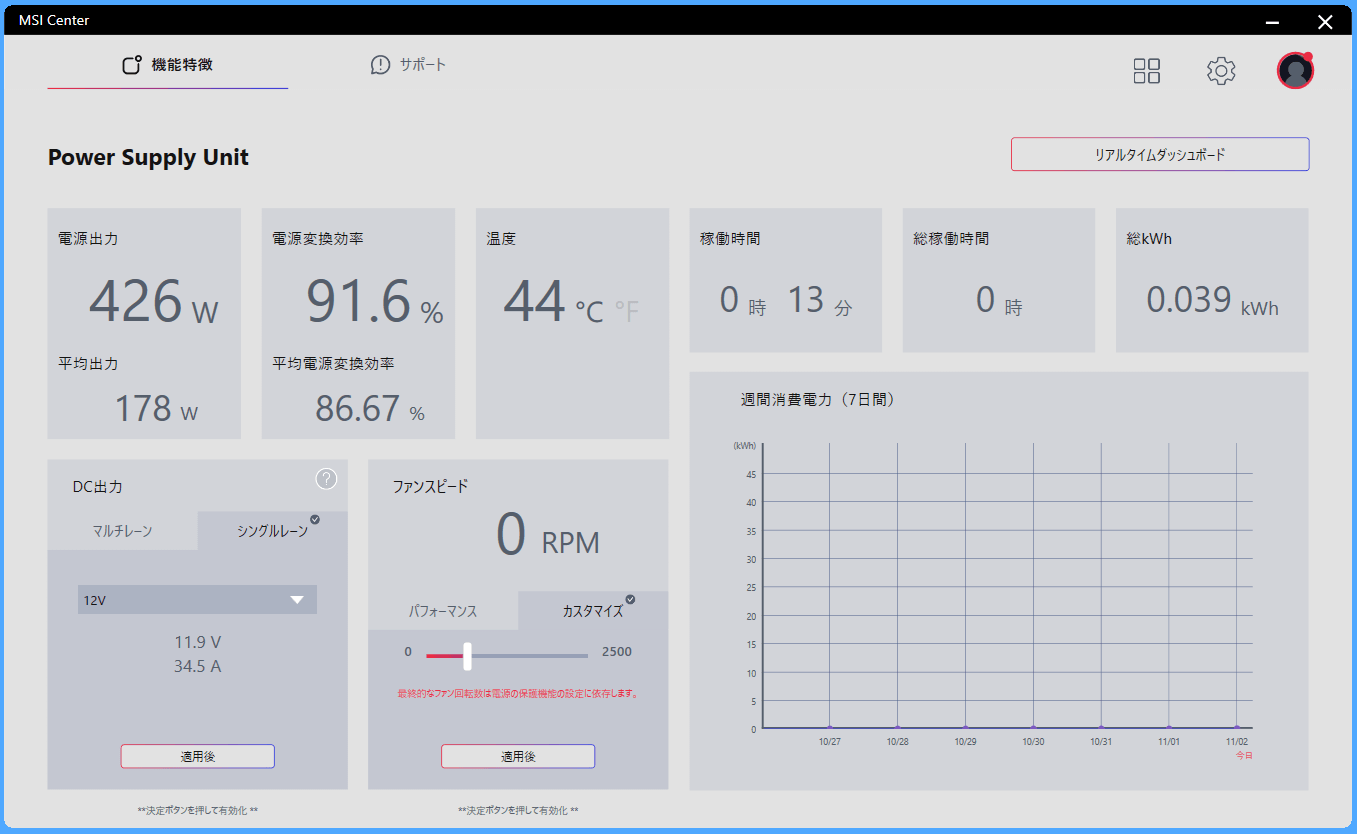
Task: Open リアルタイムダッシュボード
Action: [x=1160, y=155]
